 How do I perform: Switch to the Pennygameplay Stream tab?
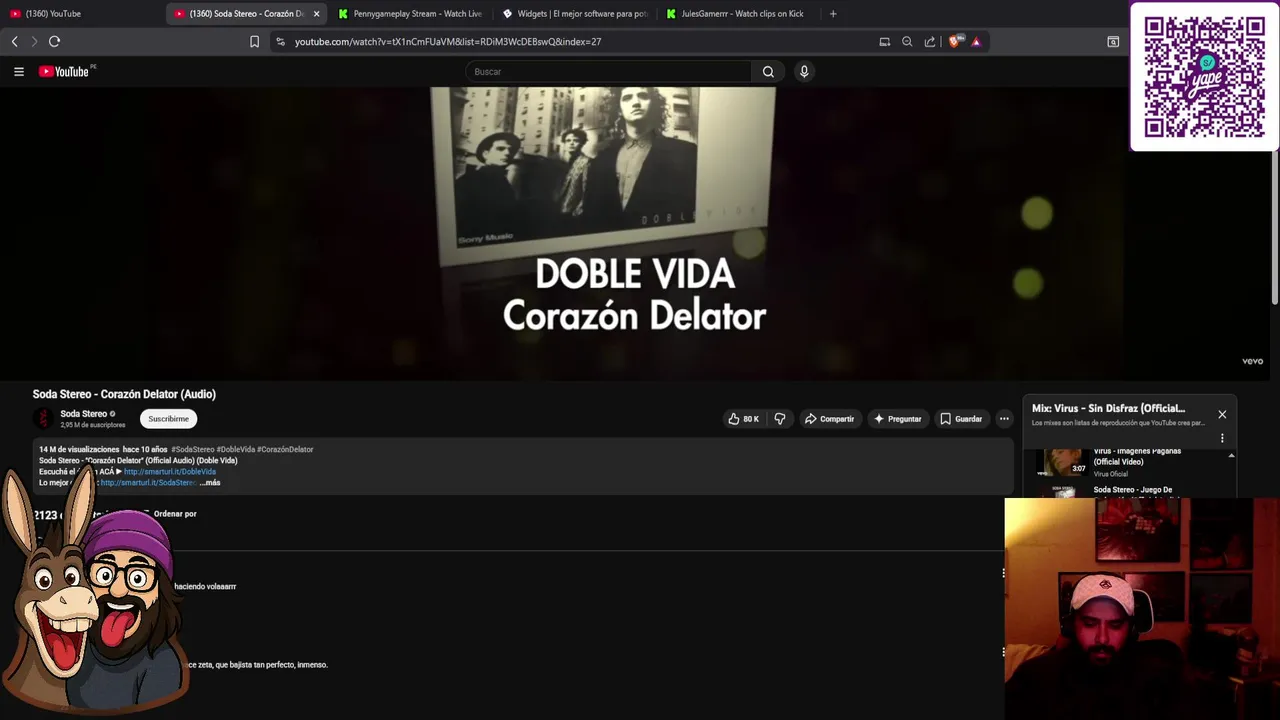pyautogui.click(x=410, y=14)
